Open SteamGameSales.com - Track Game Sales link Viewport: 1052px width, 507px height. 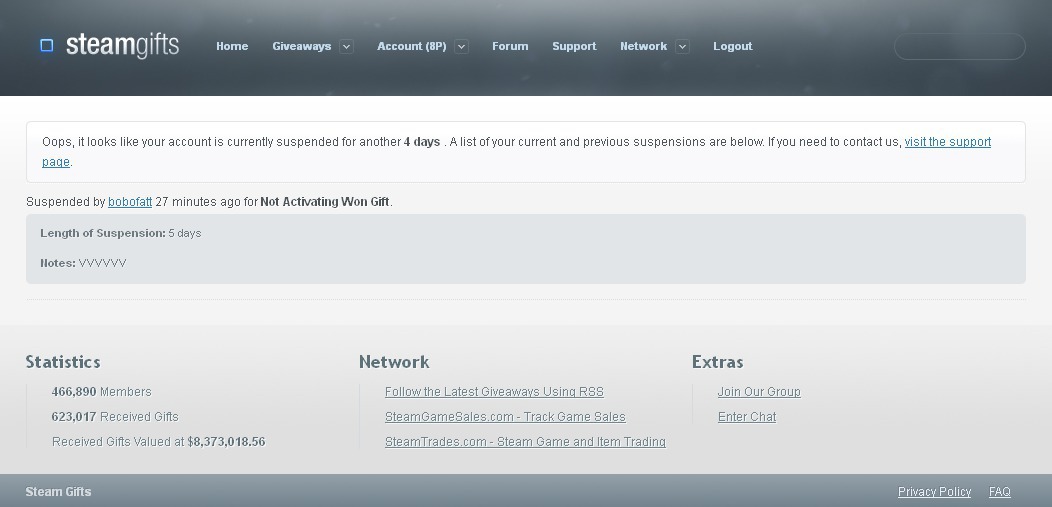[505, 416]
